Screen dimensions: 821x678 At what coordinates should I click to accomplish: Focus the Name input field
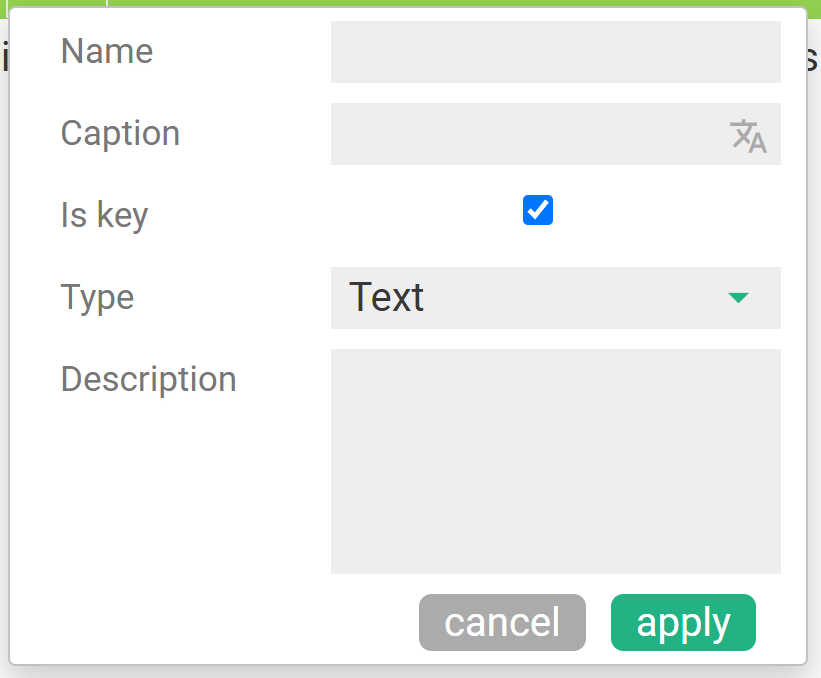pos(556,52)
